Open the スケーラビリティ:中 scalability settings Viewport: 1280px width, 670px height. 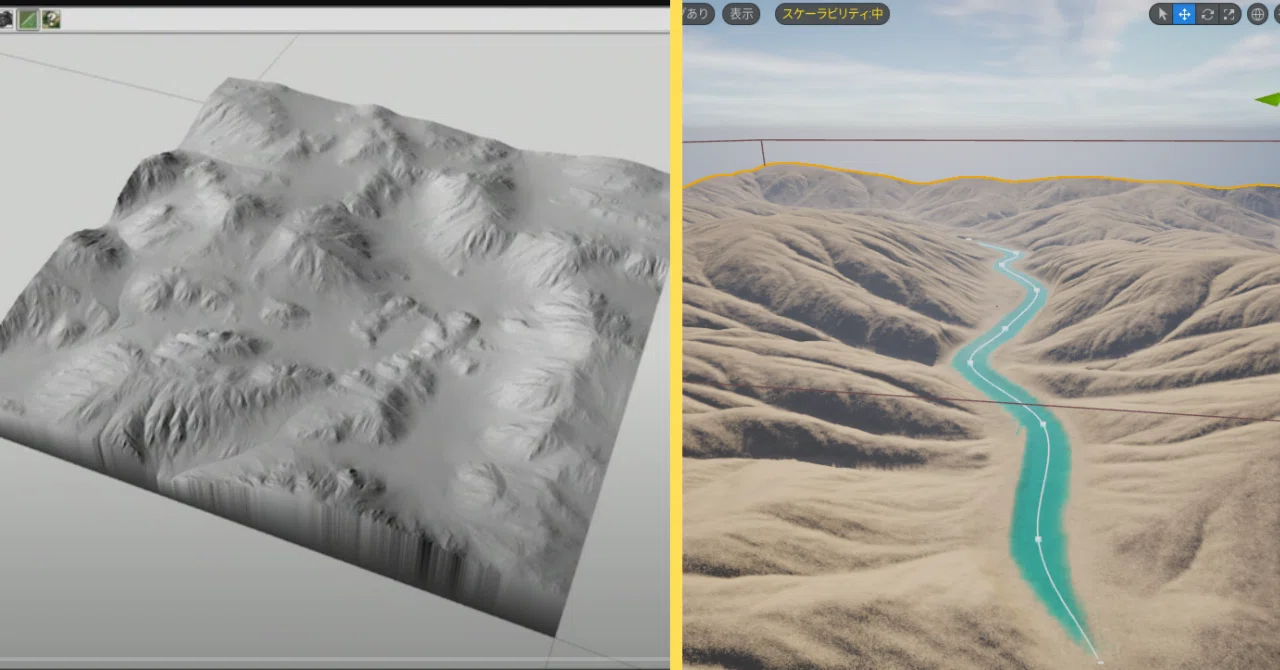[832, 14]
